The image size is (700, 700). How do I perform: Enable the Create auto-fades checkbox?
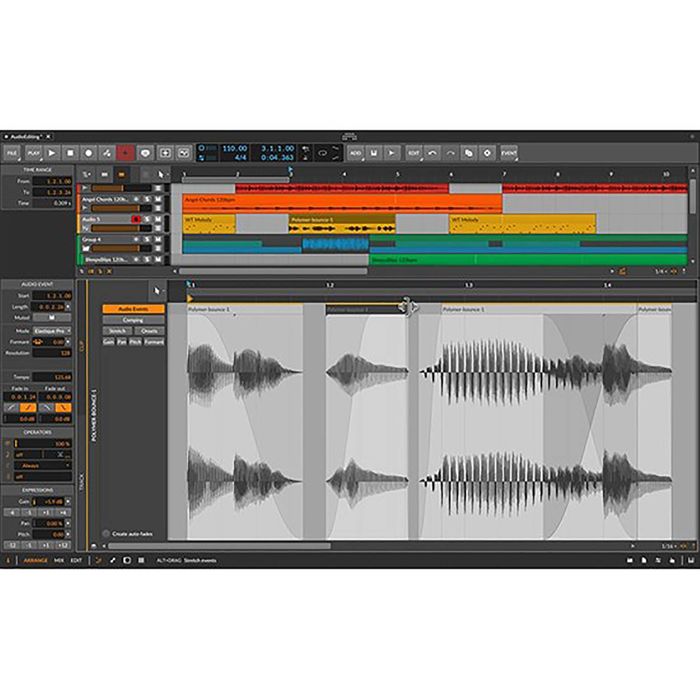pos(107,534)
